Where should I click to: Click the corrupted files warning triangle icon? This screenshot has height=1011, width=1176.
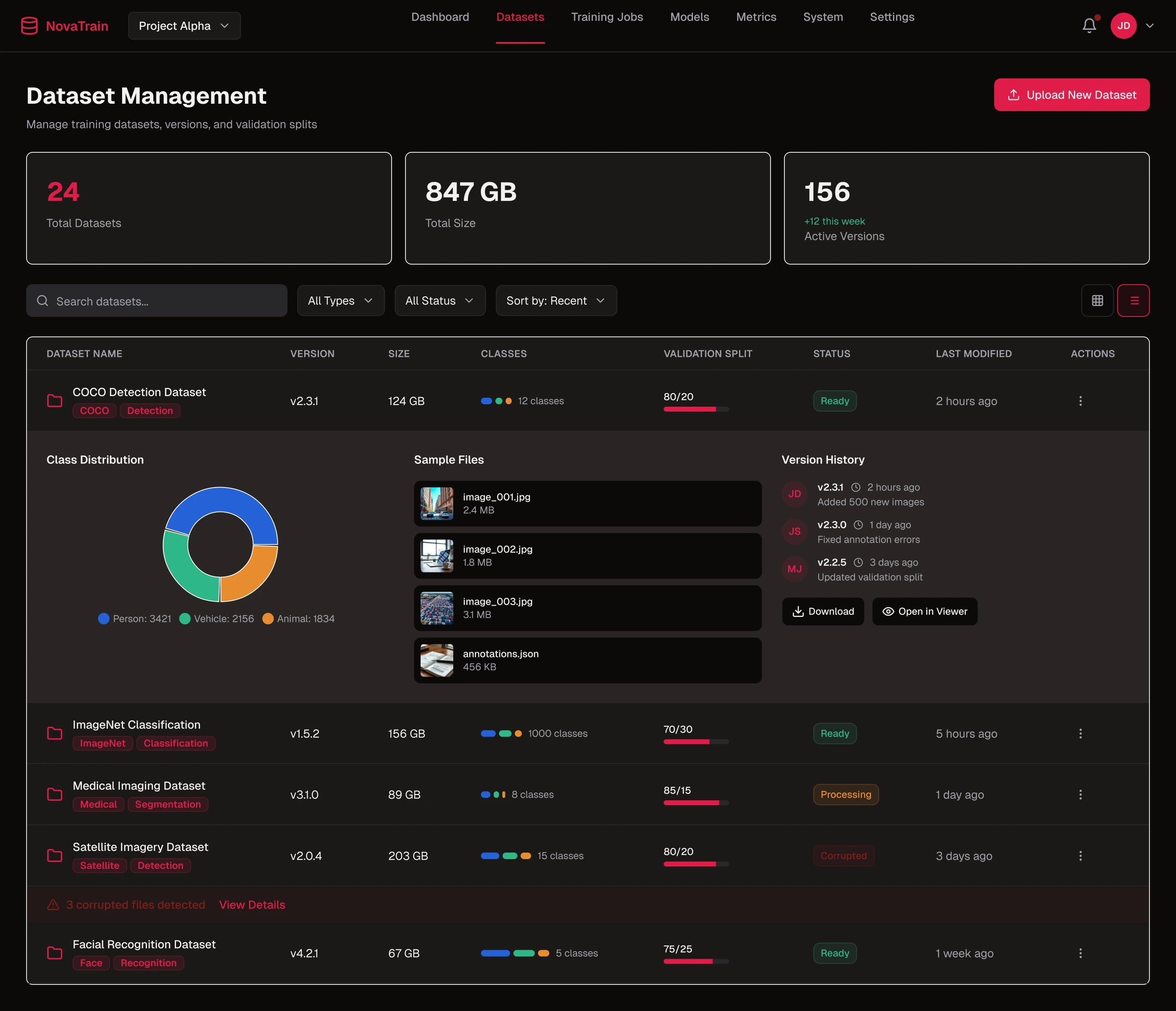coord(53,905)
